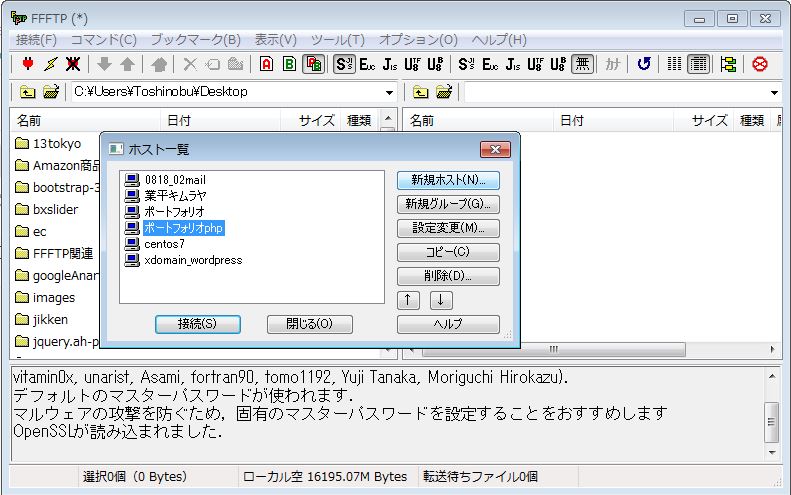Toggle first Shift-JIS host kanji code
This screenshot has height=495, width=791.
click(344, 64)
